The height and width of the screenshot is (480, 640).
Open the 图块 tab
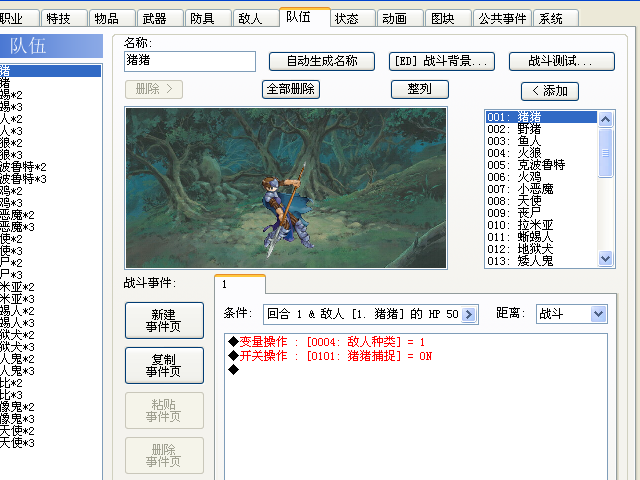pos(448,18)
